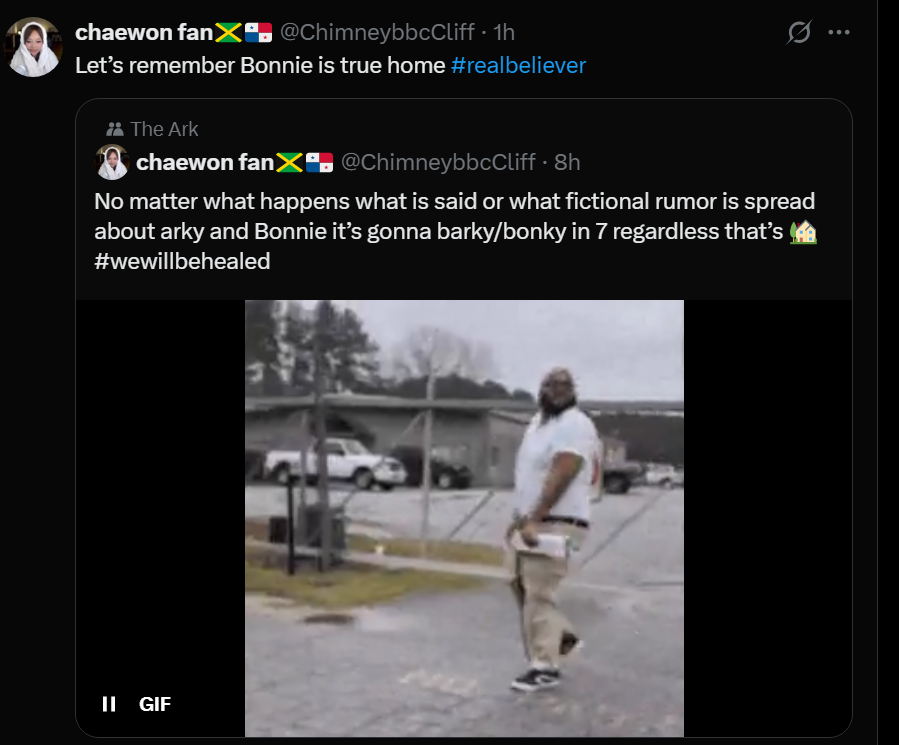Open the quoted post's small avatar

pyautogui.click(x=112, y=162)
